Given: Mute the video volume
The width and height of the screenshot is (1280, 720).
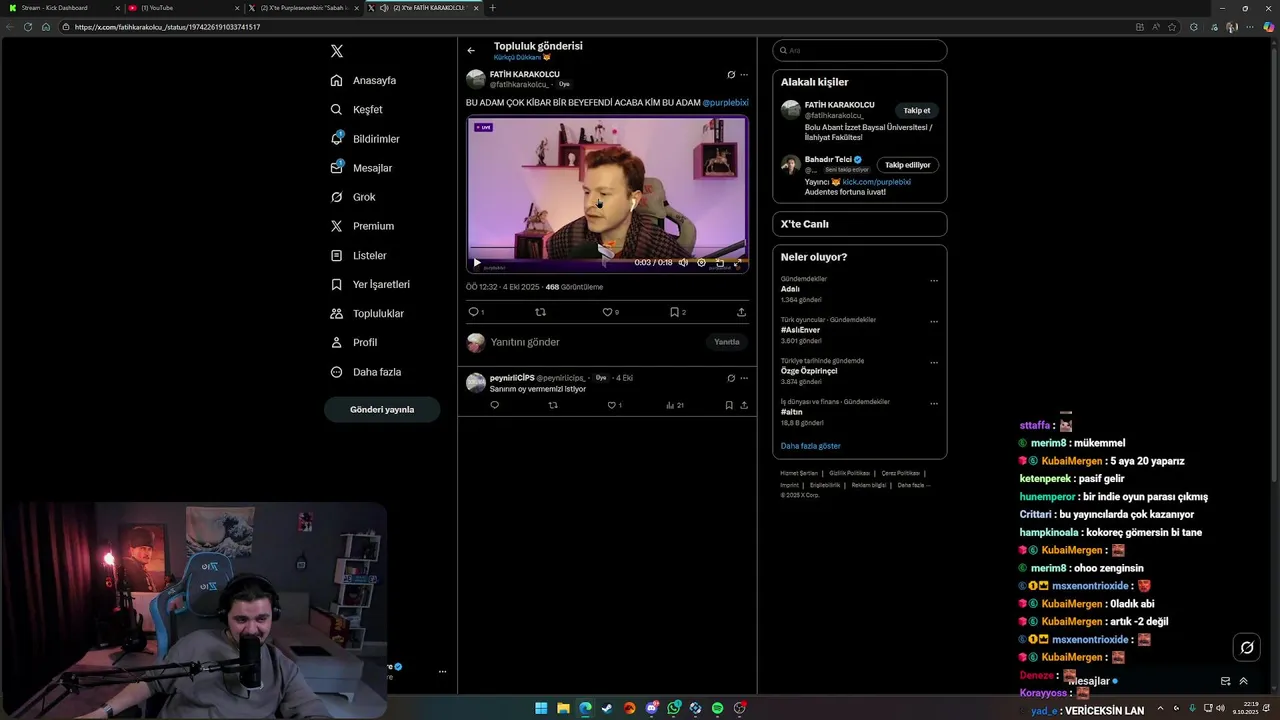Looking at the screenshot, I should point(683,263).
